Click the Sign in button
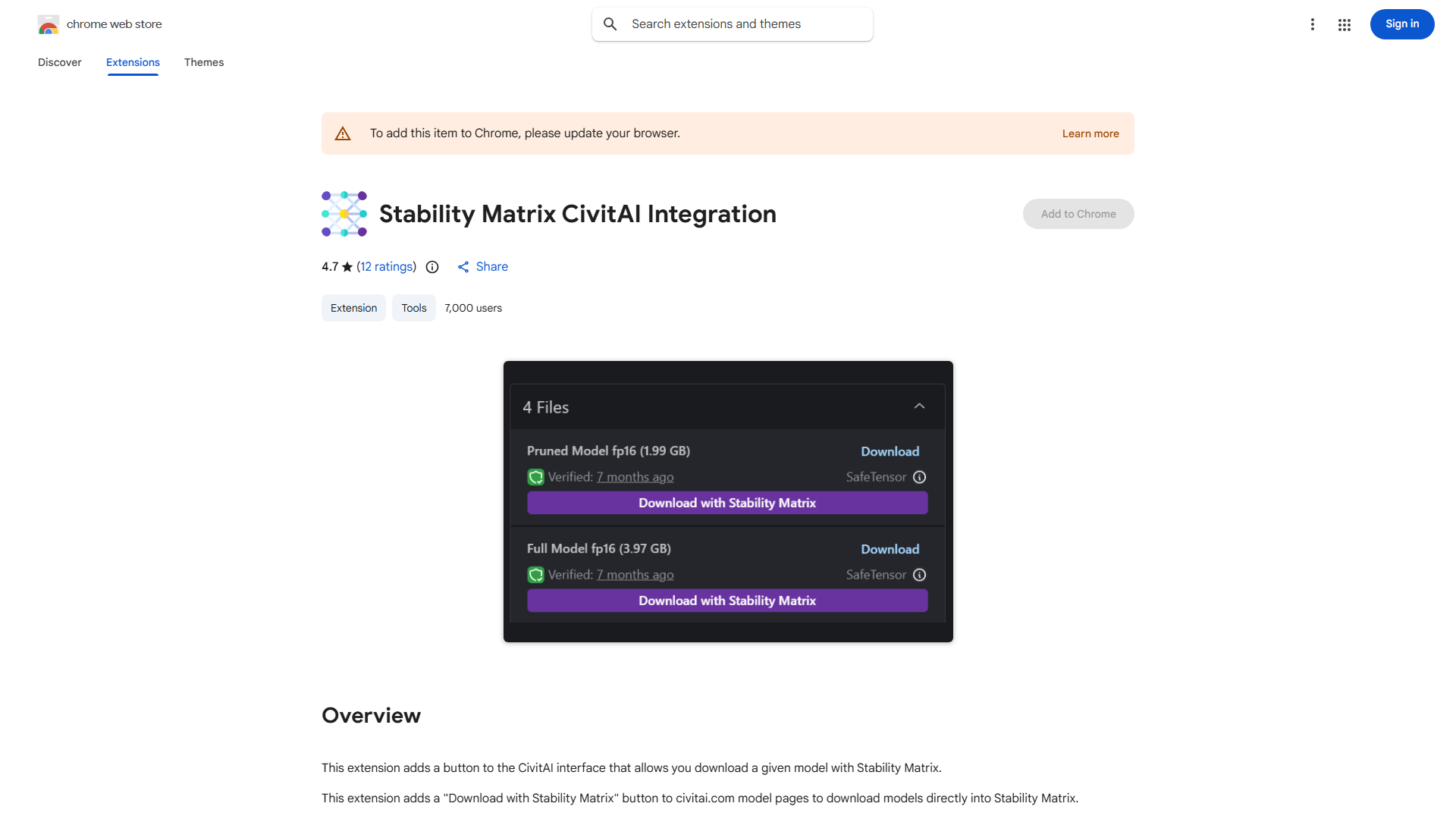The width and height of the screenshot is (1456, 819). point(1401,24)
